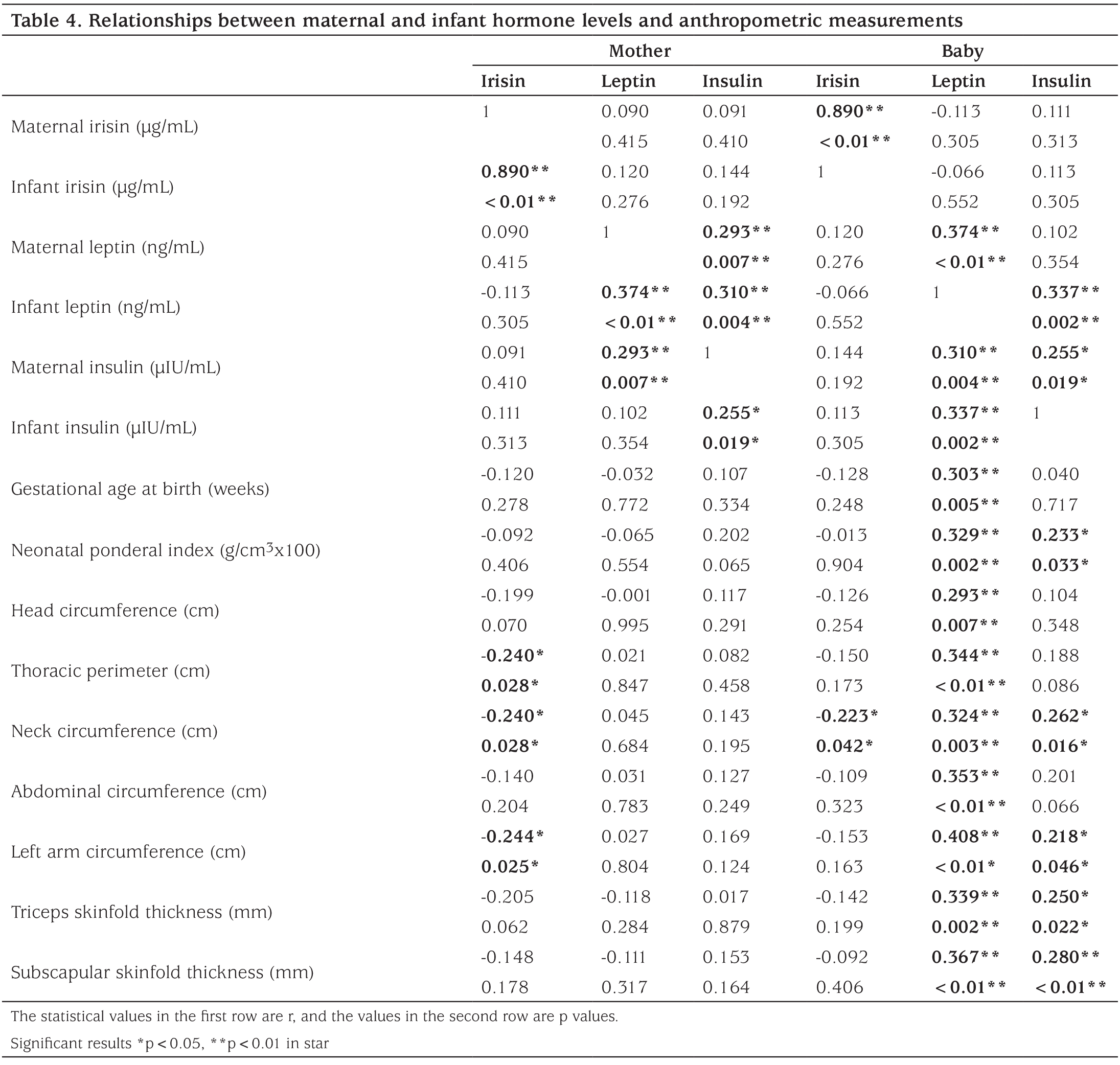Click the 'Left arm circumference (cm)' label

click(x=128, y=851)
